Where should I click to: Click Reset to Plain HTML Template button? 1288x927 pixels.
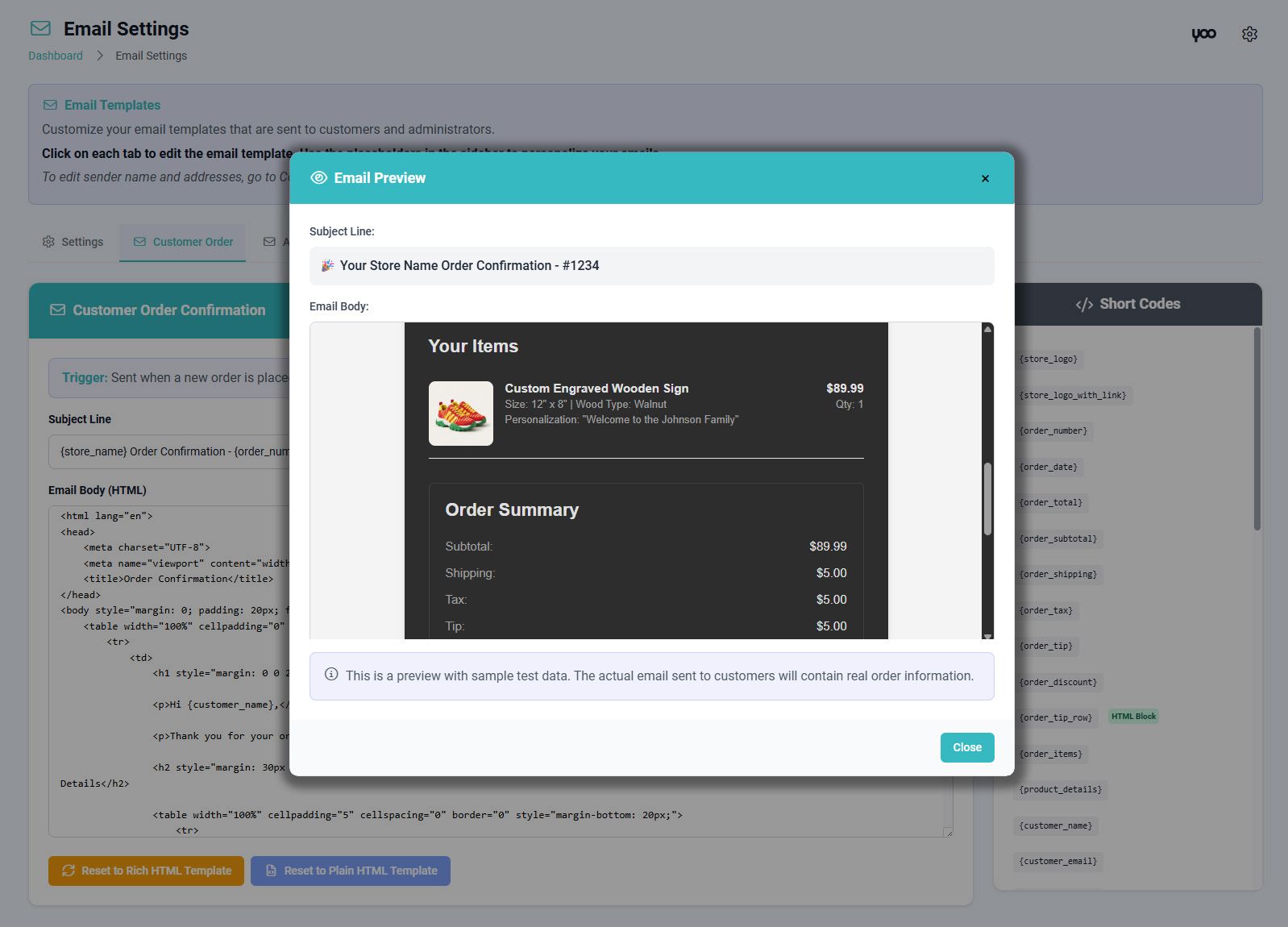tap(351, 871)
